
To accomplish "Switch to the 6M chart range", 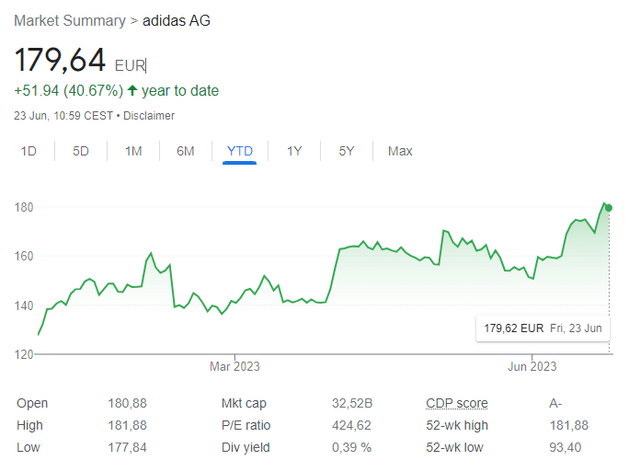I will (185, 151).
